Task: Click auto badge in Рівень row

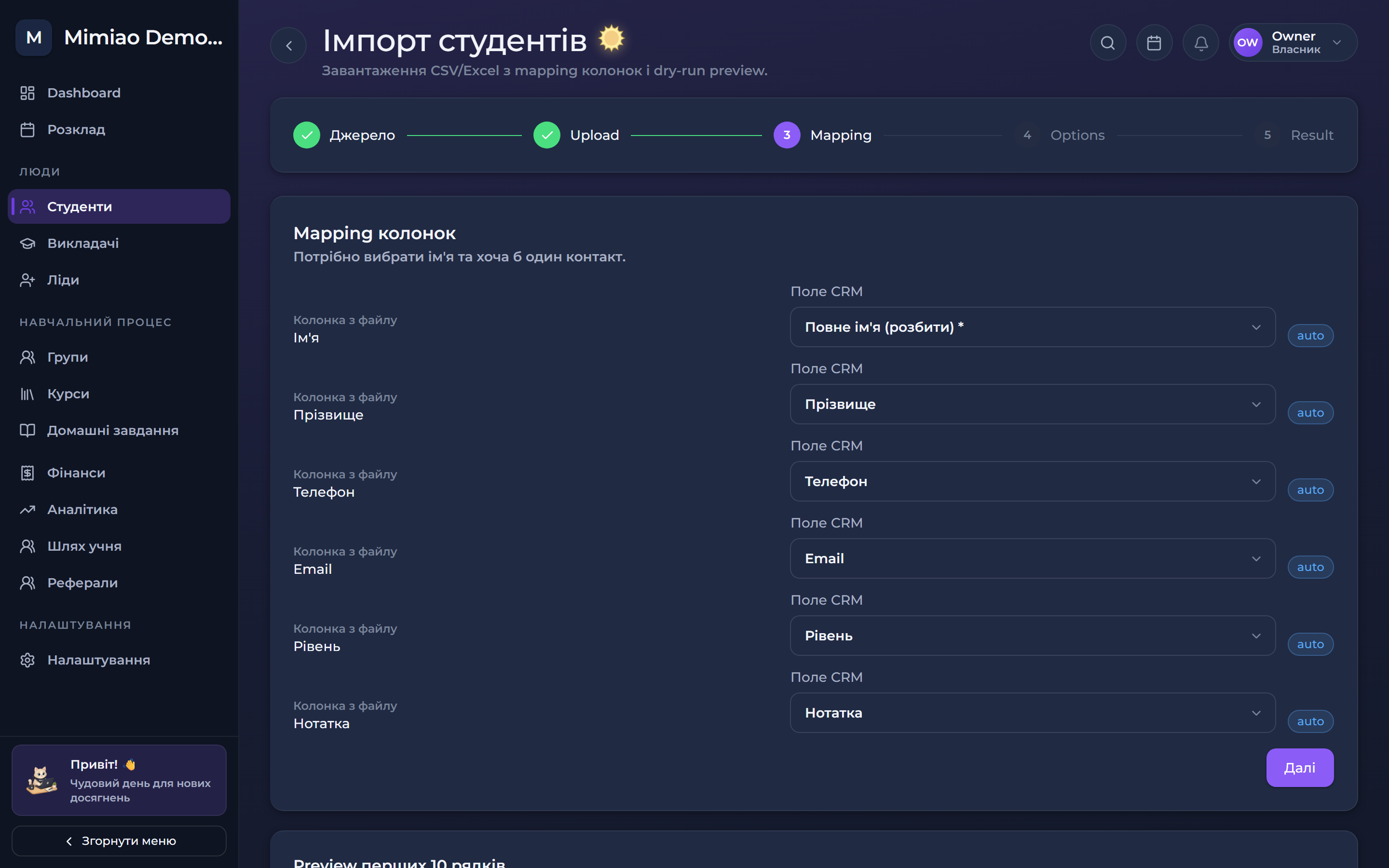Action: pyautogui.click(x=1310, y=644)
